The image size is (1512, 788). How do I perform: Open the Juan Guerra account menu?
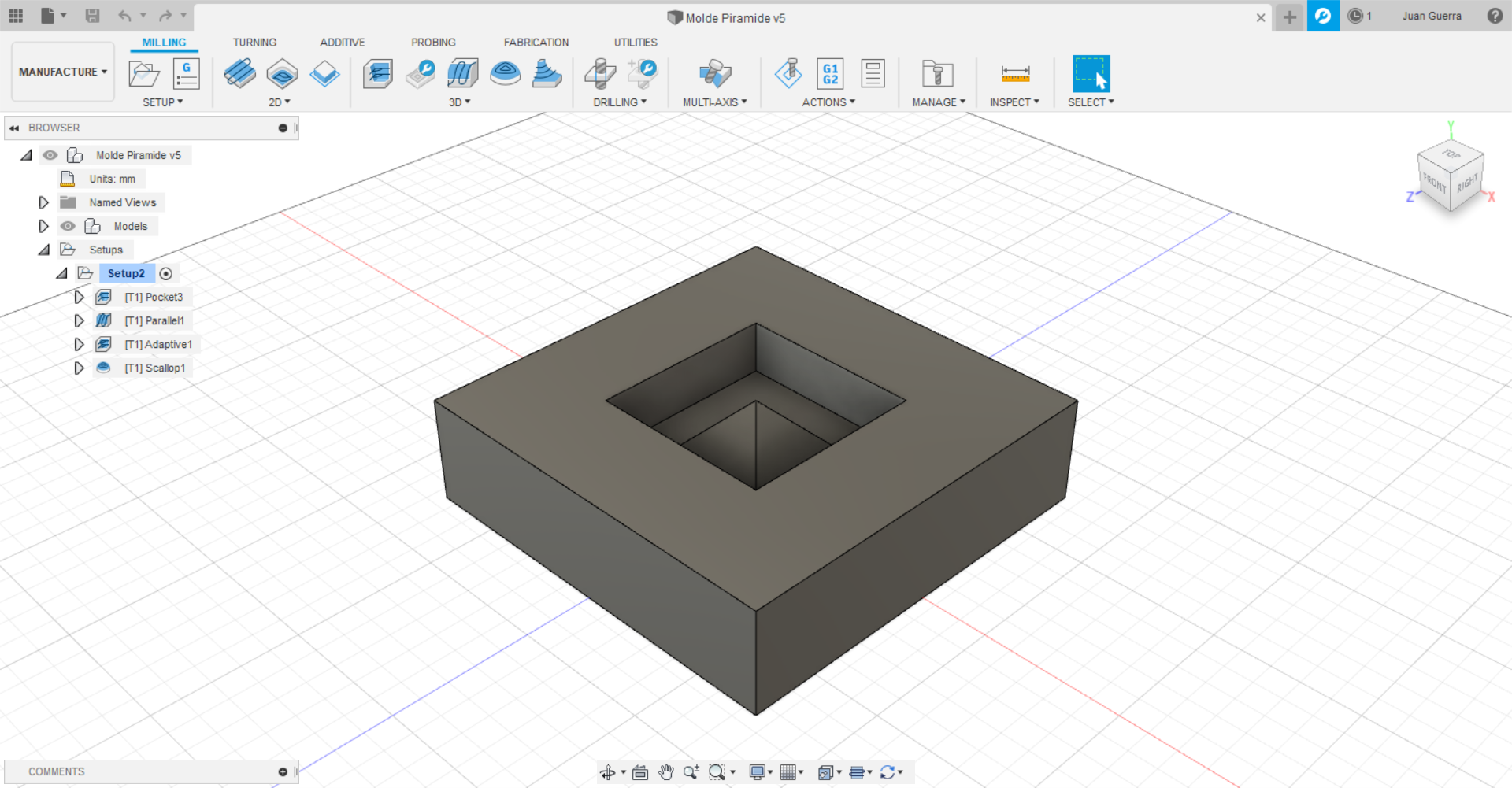coord(1432,16)
